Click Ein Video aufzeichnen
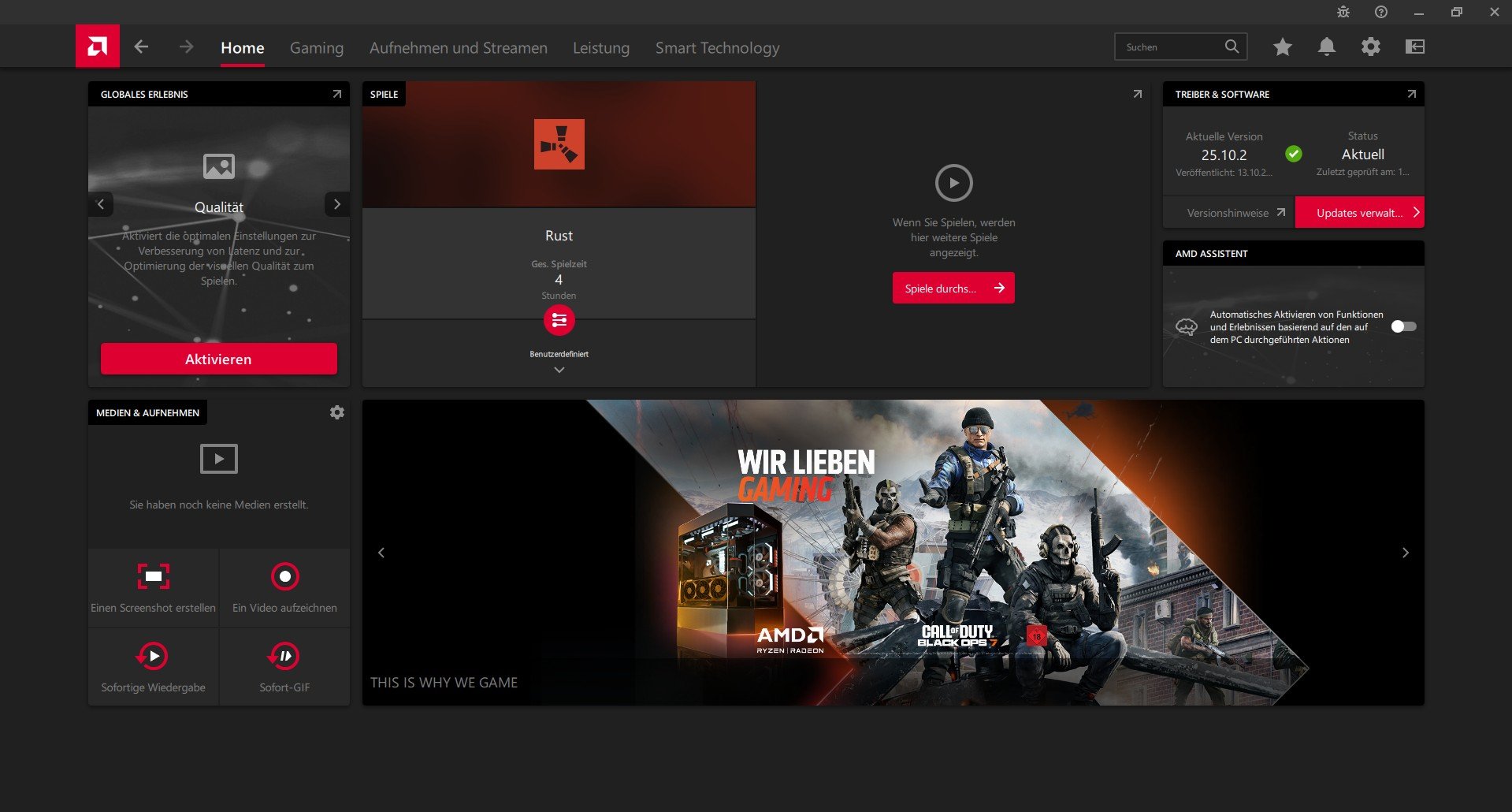 click(x=285, y=588)
